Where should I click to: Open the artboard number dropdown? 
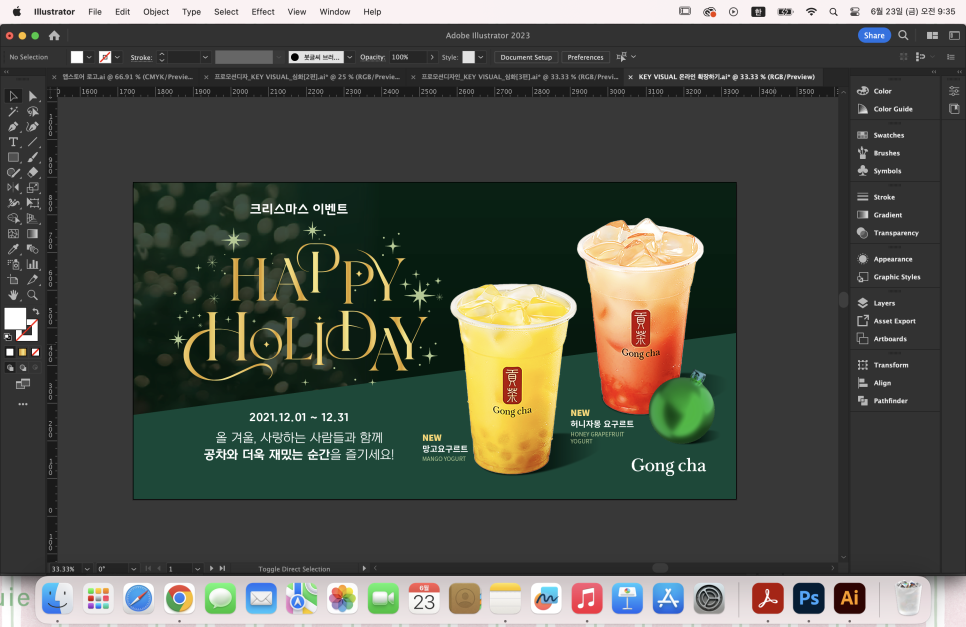[x=197, y=569]
